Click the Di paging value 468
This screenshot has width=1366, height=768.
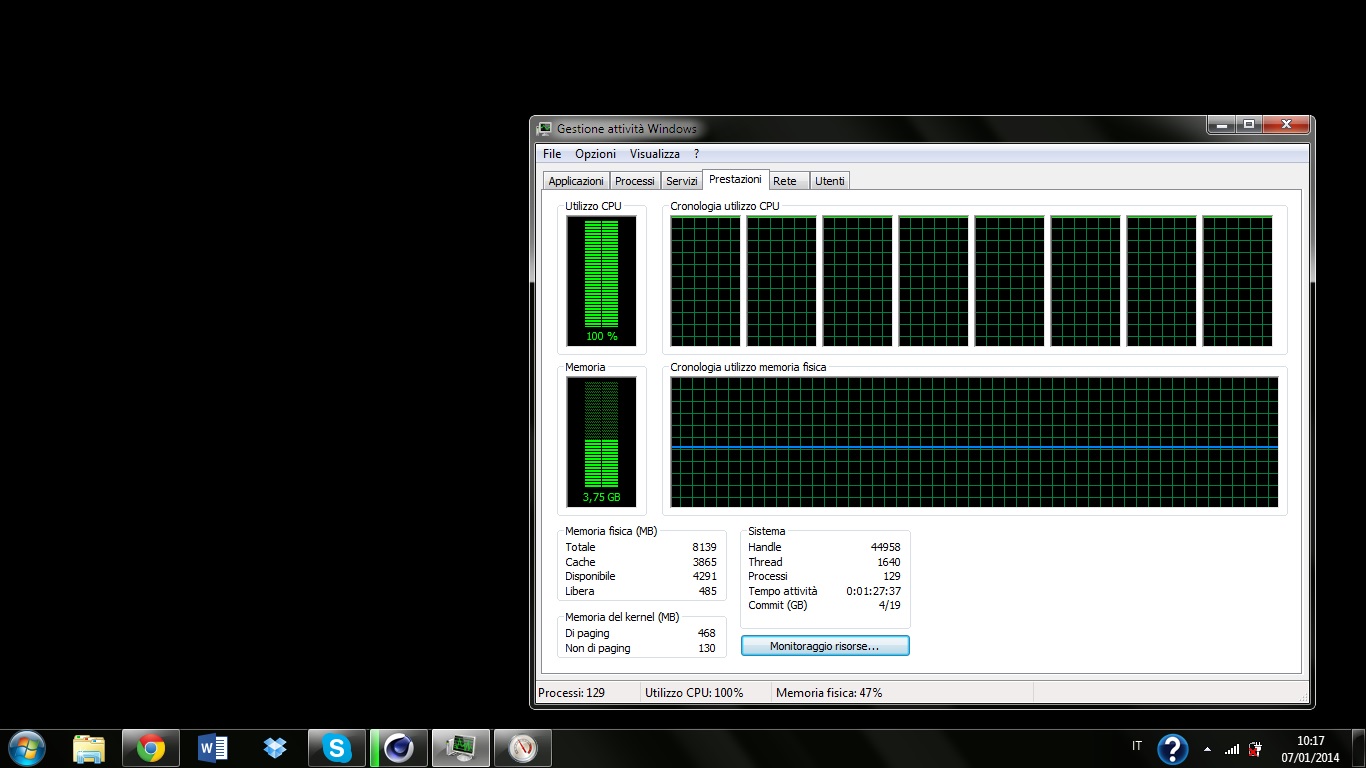(x=707, y=633)
